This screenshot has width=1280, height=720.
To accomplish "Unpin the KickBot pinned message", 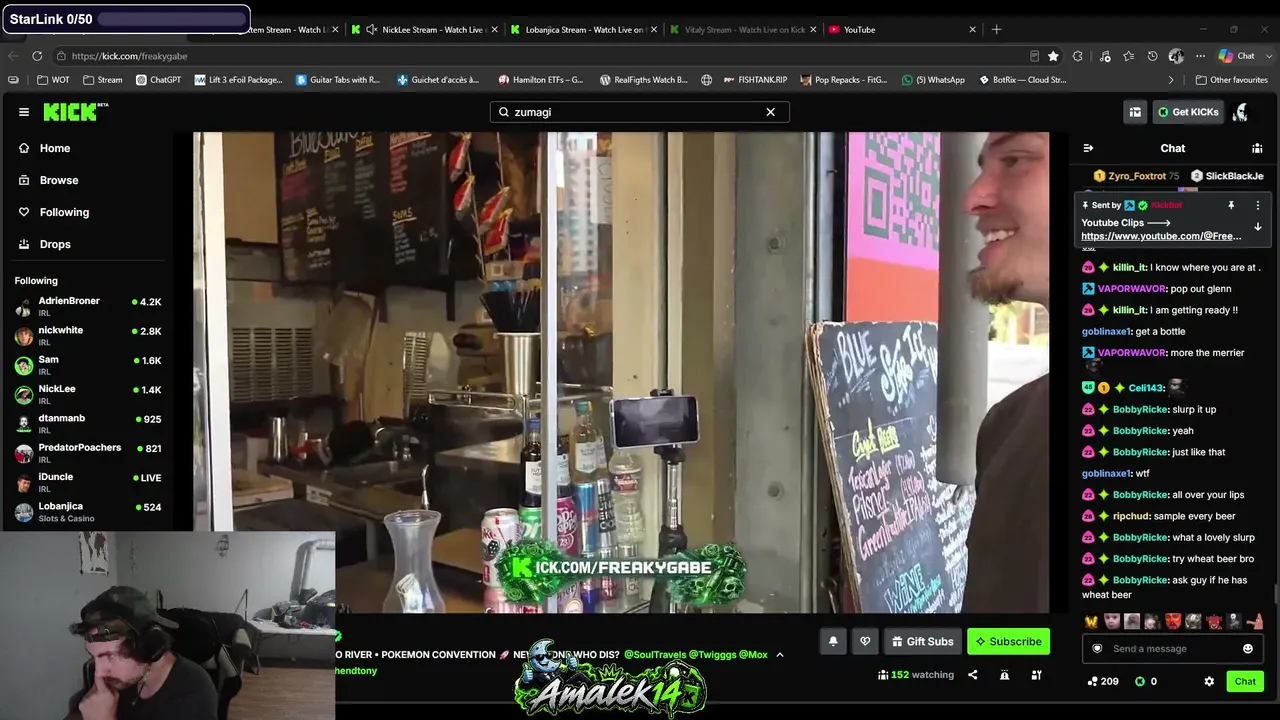I will (1231, 205).
